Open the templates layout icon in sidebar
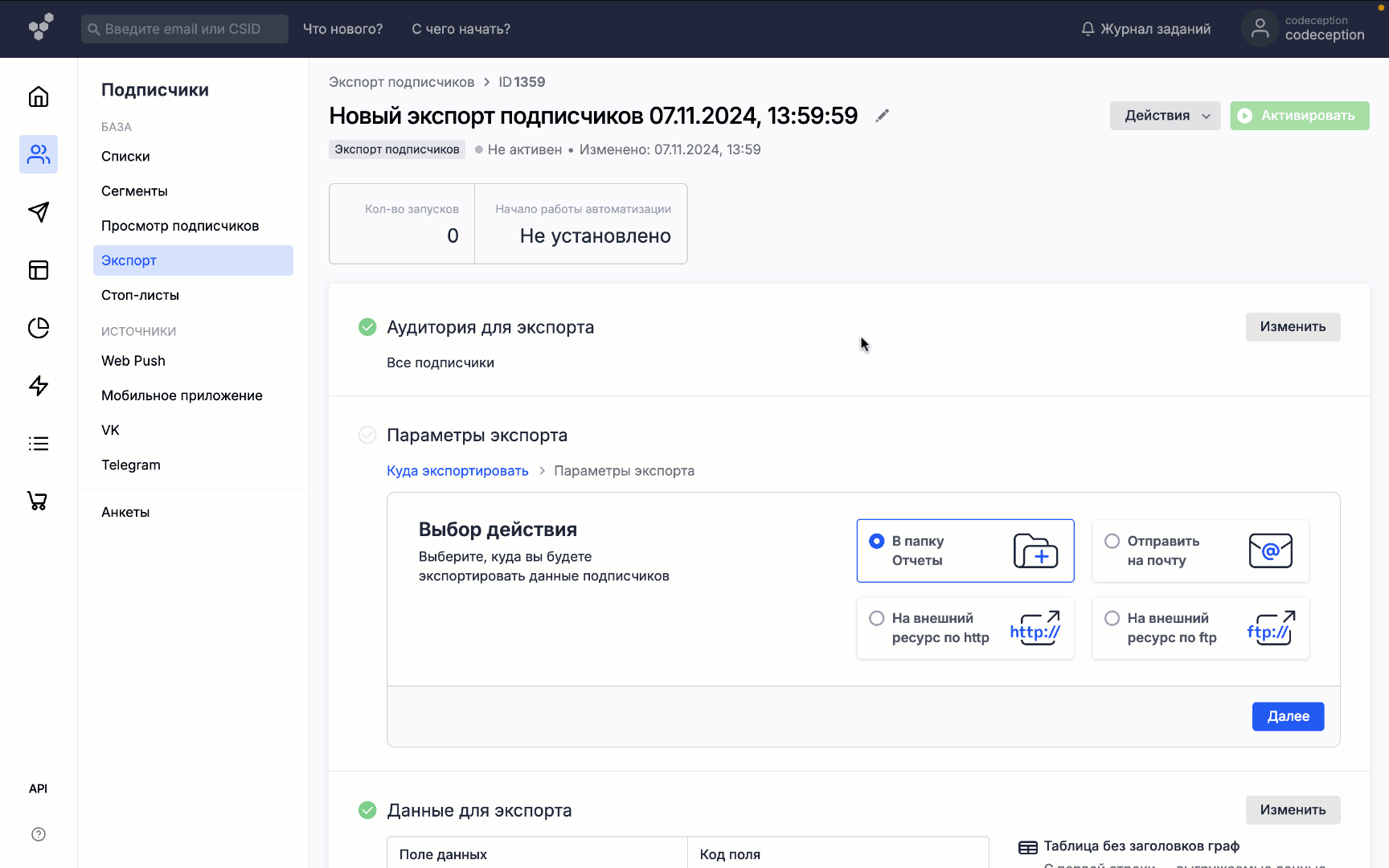Viewport: 1389px width, 868px height. [x=39, y=270]
